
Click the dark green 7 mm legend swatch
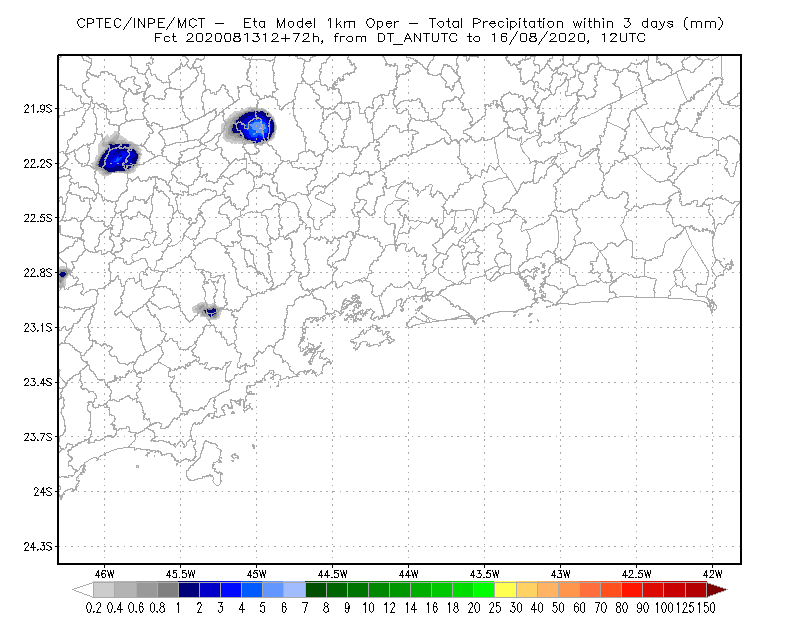(x=316, y=590)
